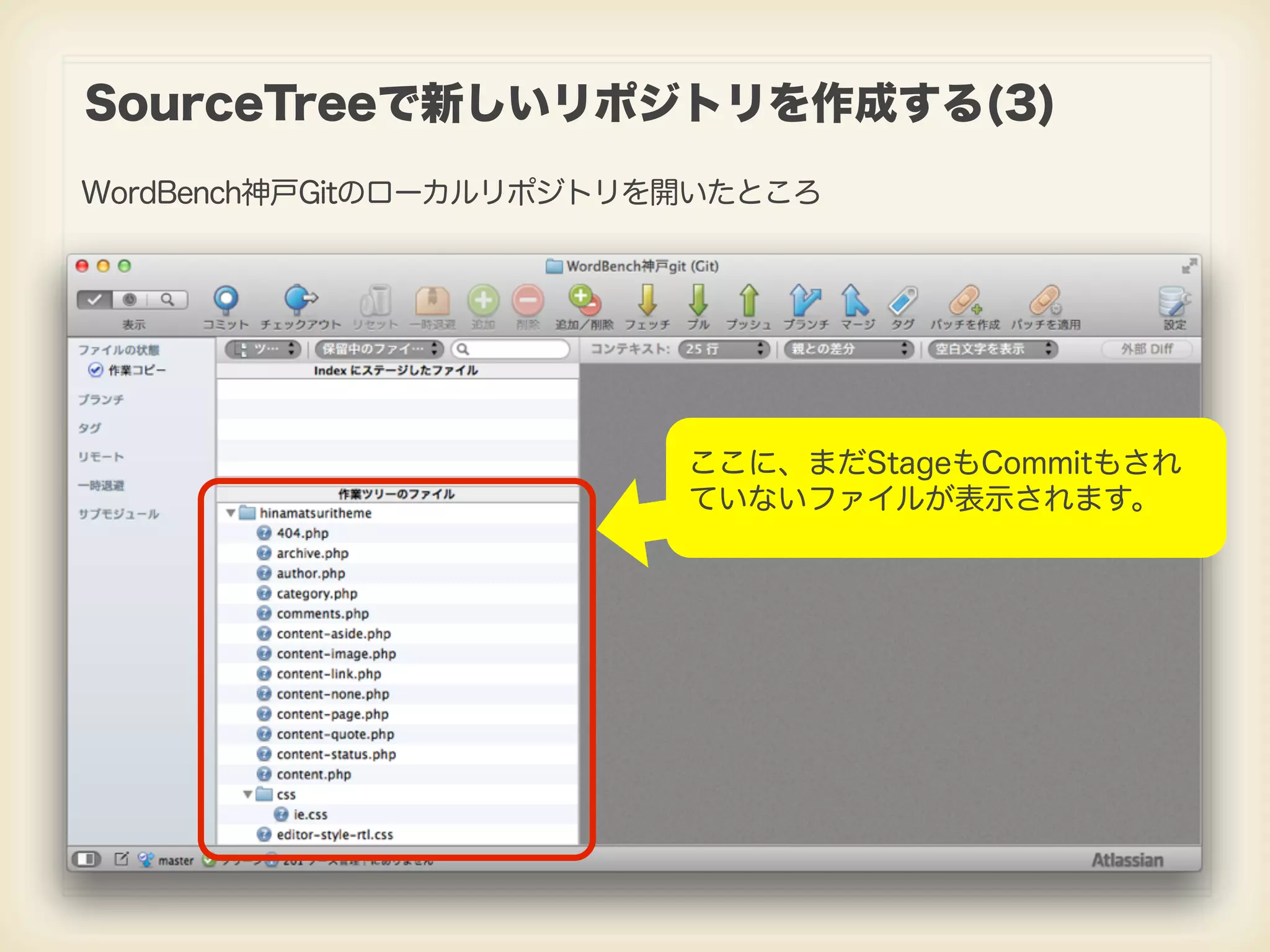
Task: Switch to search view magnifier segment
Action: pyautogui.click(x=167, y=300)
